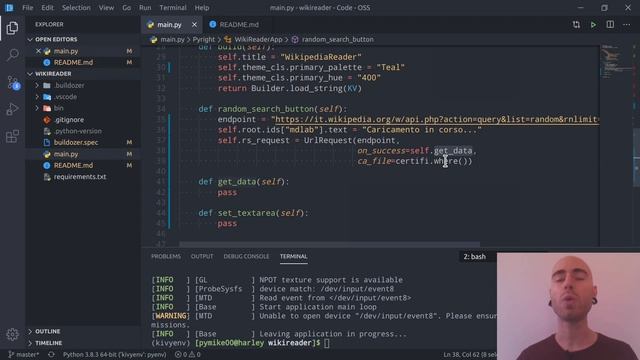Open buildozer.spec file in explorer
The height and width of the screenshot is (360, 640).
[76, 142]
